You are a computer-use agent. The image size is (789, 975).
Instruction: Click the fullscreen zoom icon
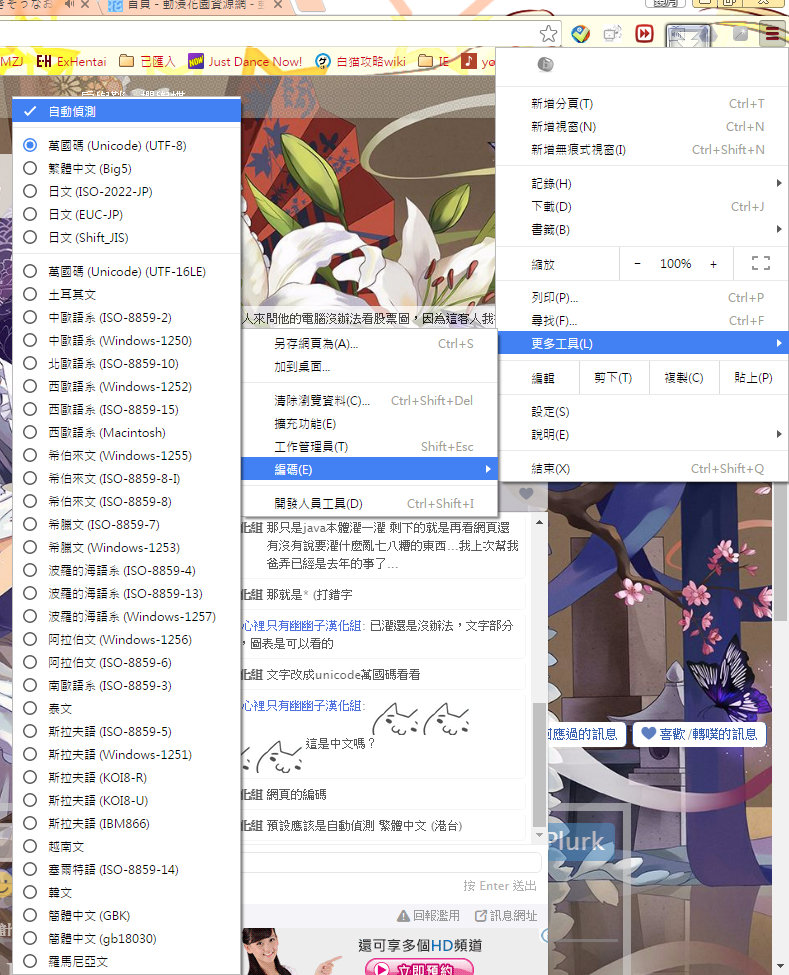click(760, 264)
